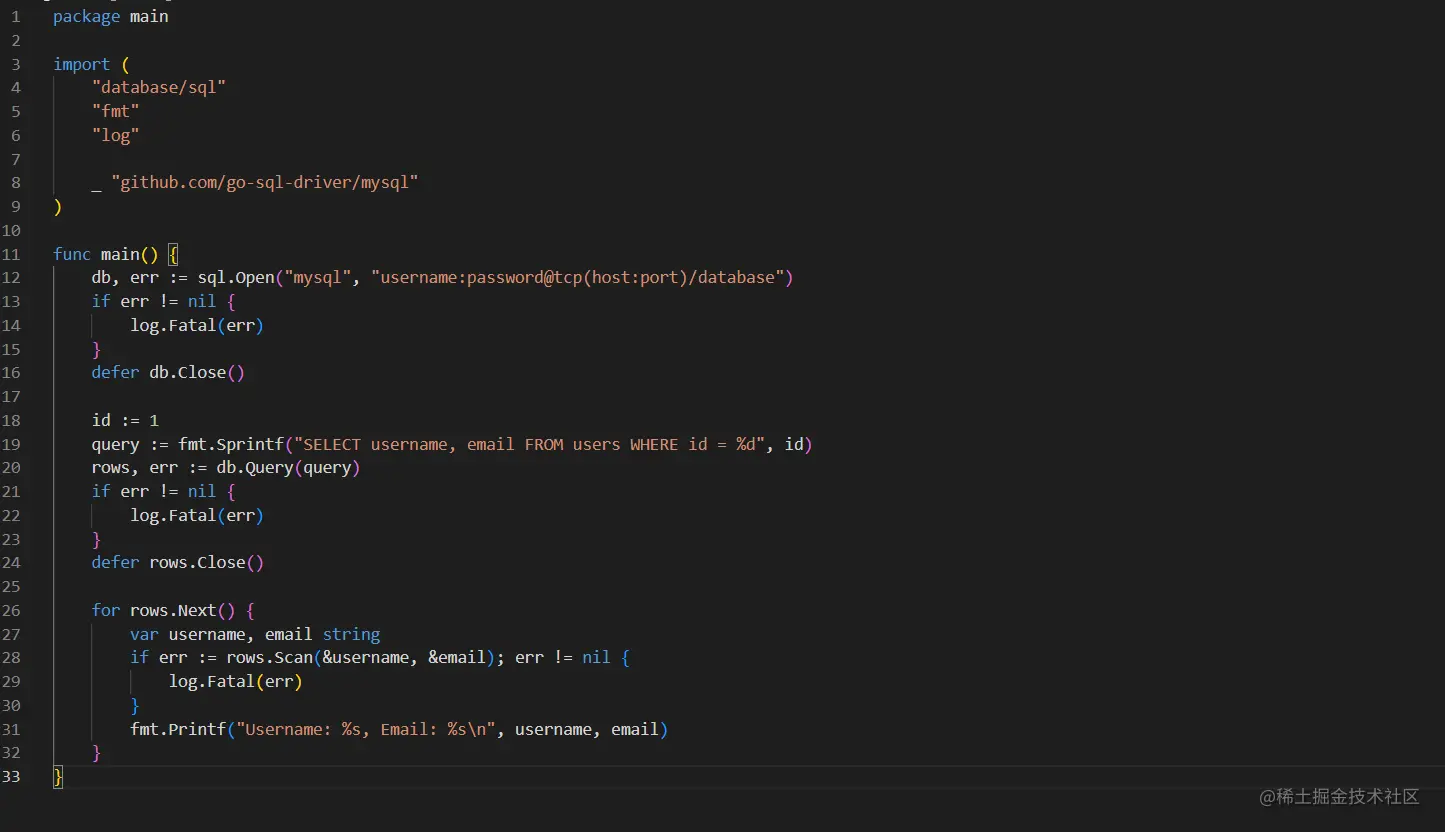Screen dimensions: 1445x832
Task: Click line number 1 in the gutter
Action: 15,16
